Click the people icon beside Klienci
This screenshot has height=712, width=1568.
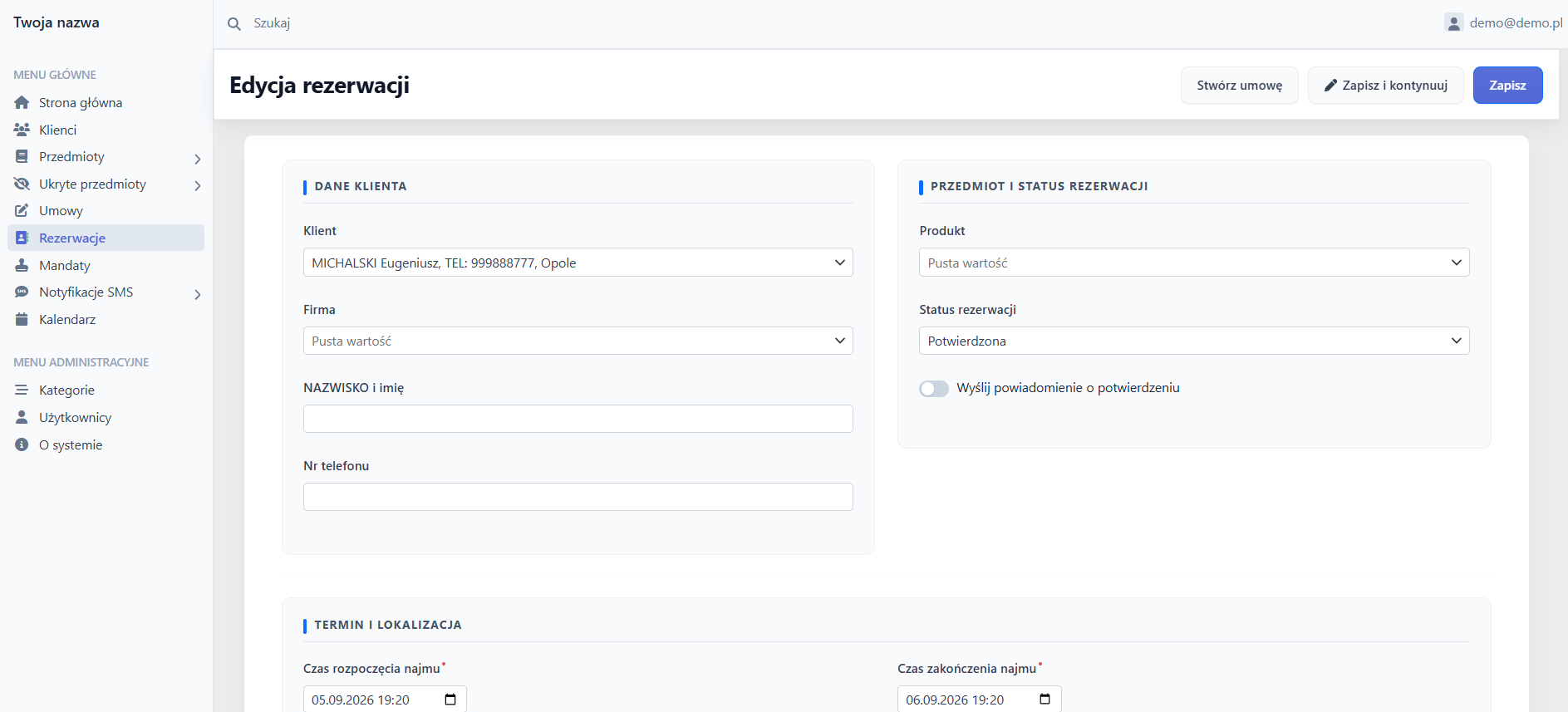point(22,130)
